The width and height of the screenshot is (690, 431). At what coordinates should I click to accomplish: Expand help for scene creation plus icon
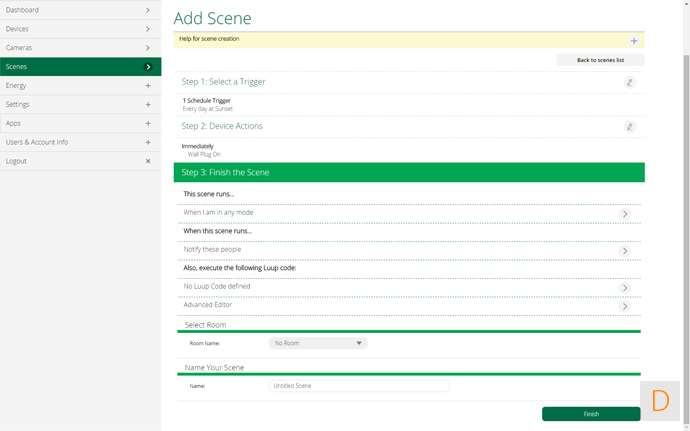tap(633, 41)
